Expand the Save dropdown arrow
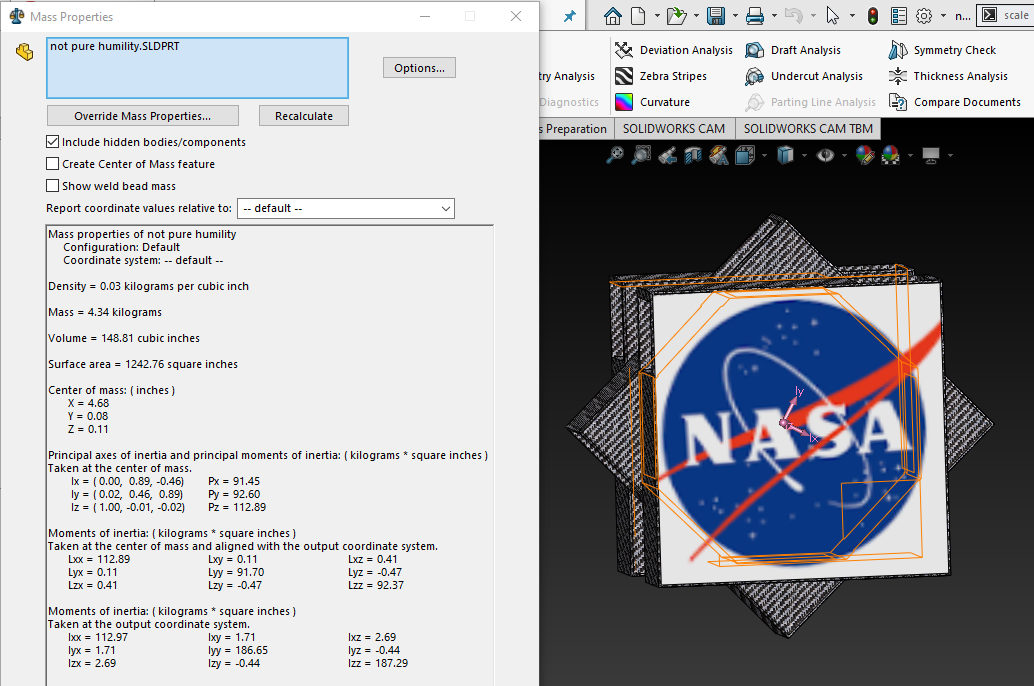1034x686 pixels. [735, 16]
